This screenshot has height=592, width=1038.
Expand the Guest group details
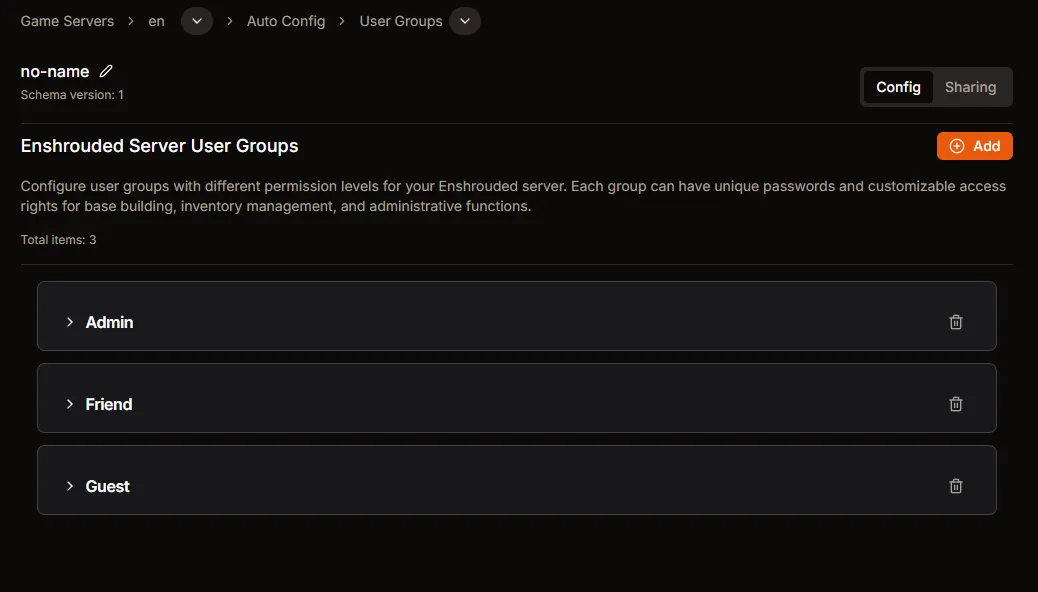(x=69, y=485)
